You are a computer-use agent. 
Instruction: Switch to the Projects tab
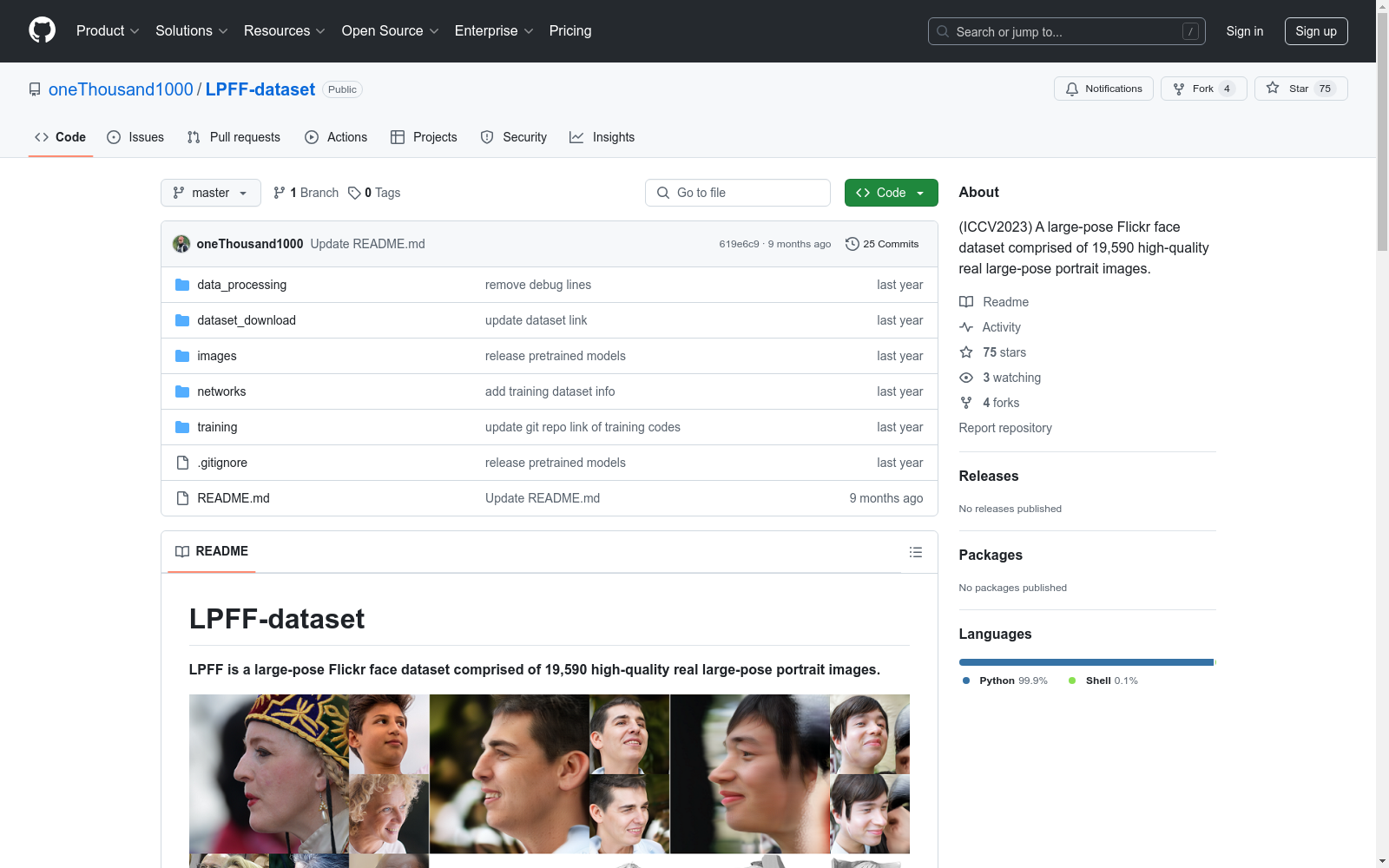(424, 137)
